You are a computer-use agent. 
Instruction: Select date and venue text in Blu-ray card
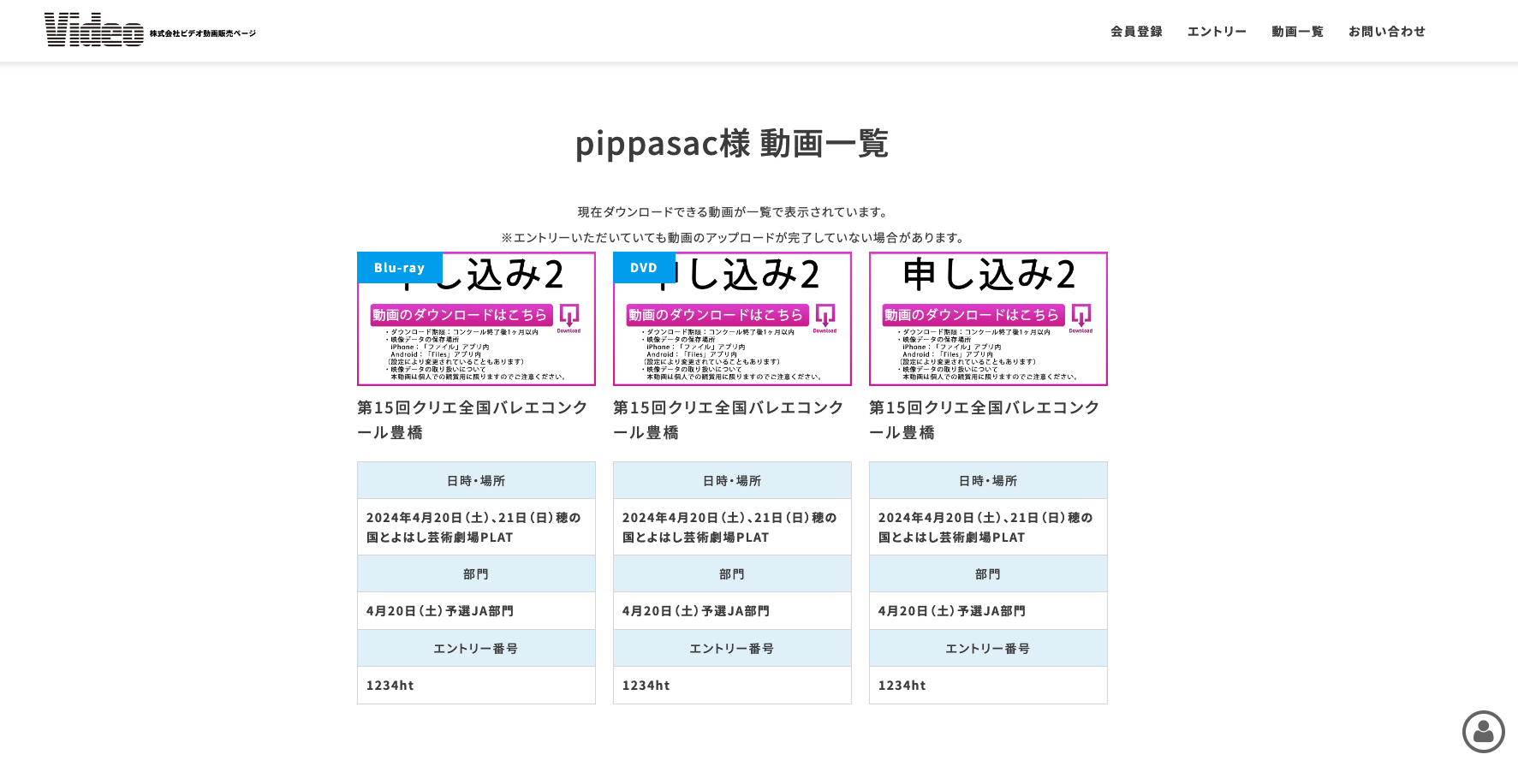tap(473, 527)
